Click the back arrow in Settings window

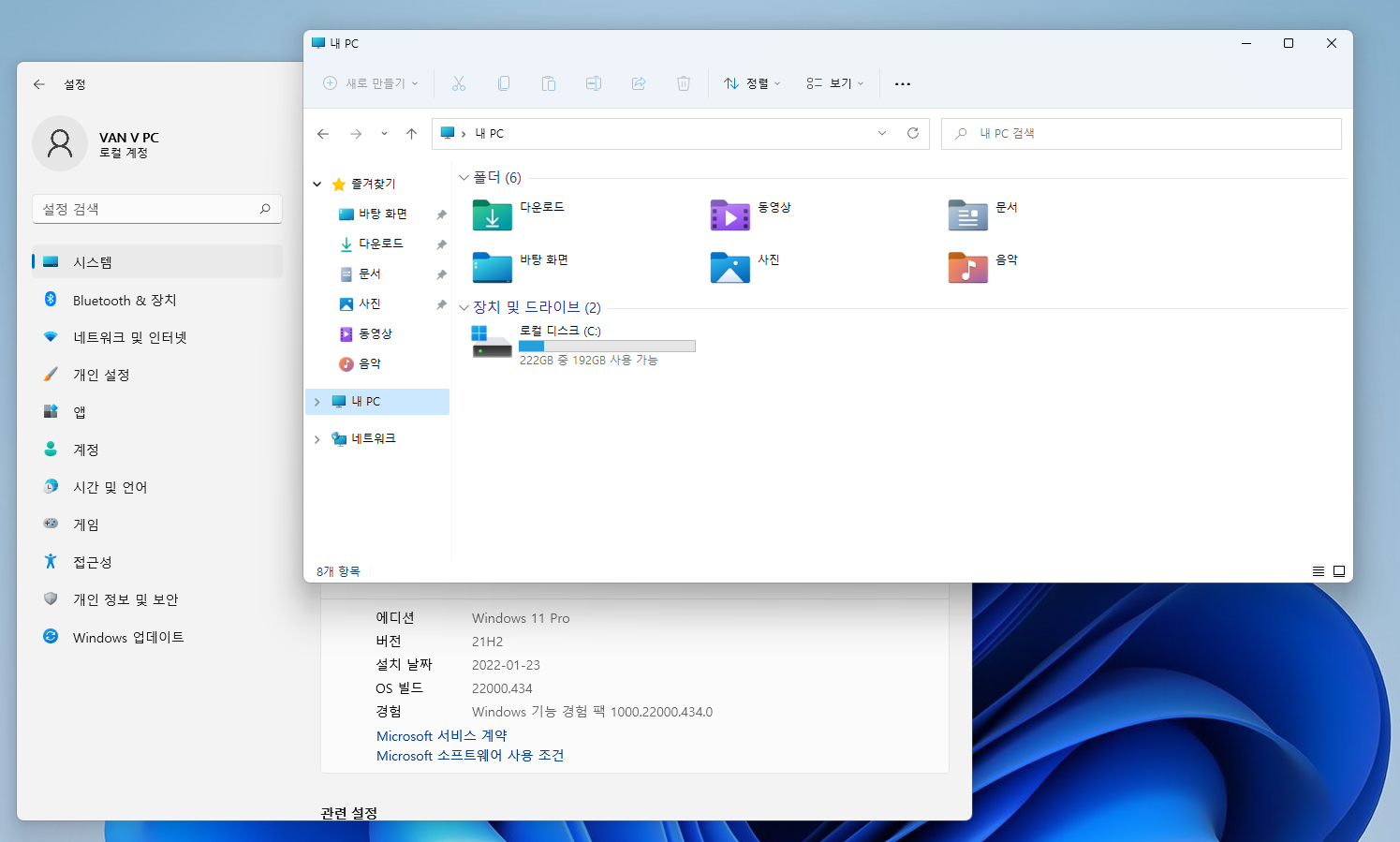[x=39, y=84]
